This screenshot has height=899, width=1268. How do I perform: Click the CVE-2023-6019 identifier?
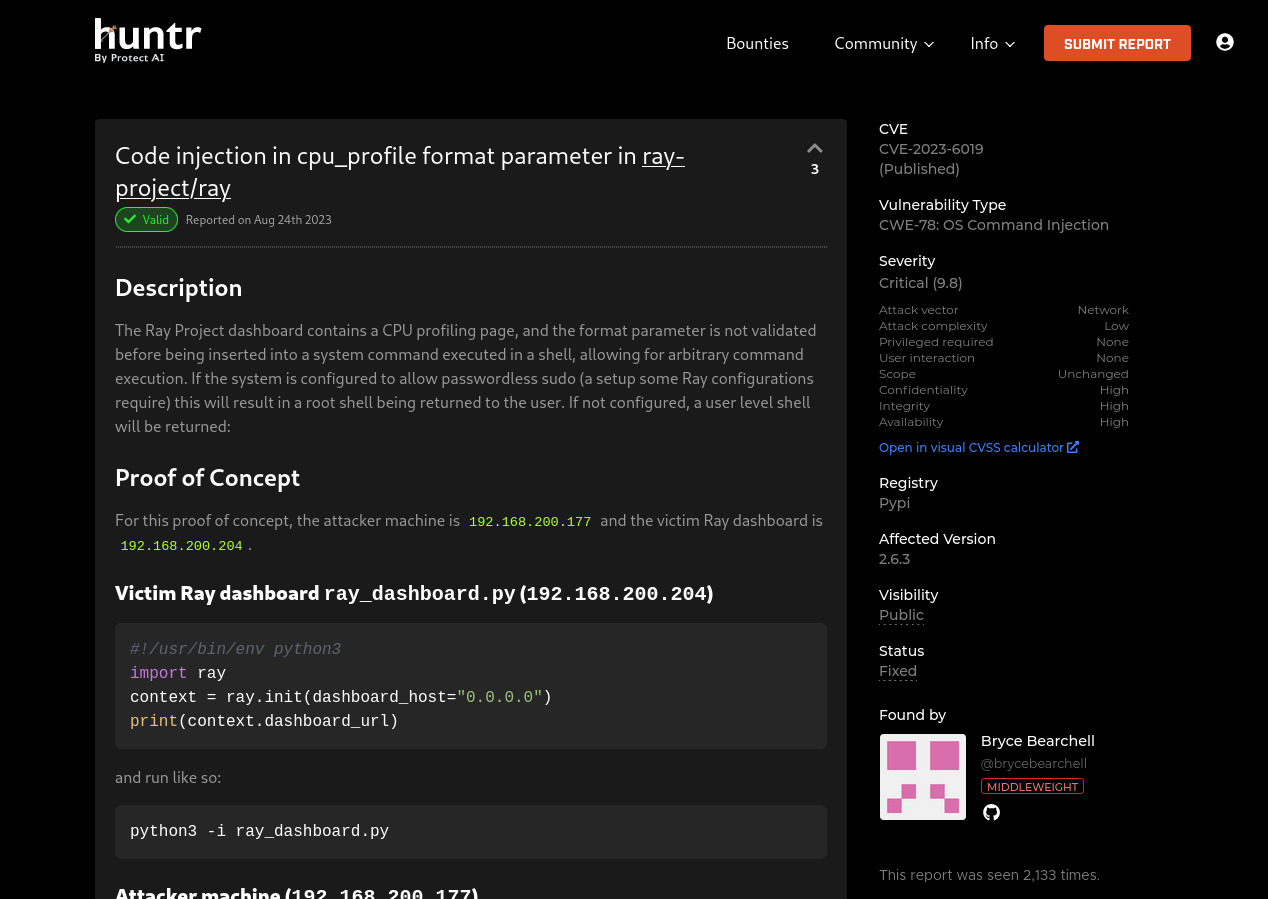coord(931,149)
